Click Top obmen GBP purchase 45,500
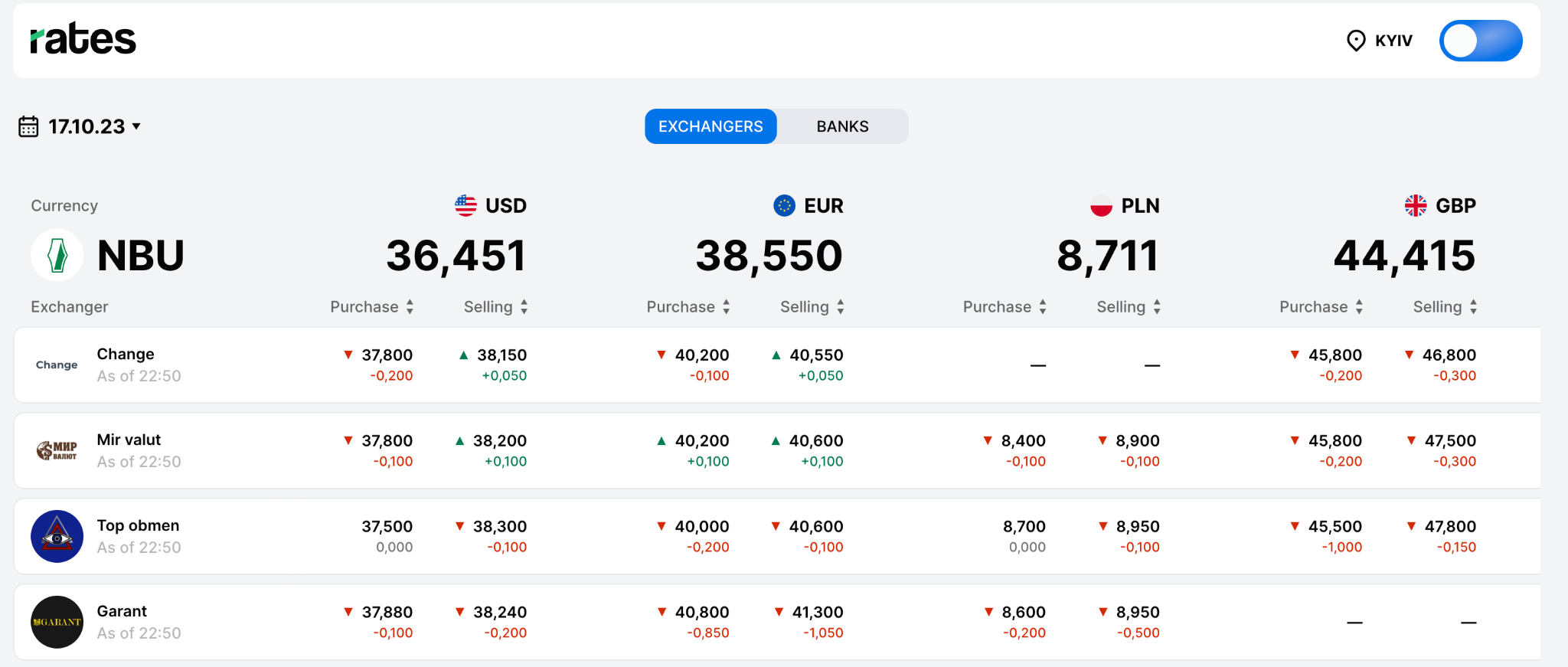Image resolution: width=1568 pixels, height=667 pixels. pos(1335,527)
